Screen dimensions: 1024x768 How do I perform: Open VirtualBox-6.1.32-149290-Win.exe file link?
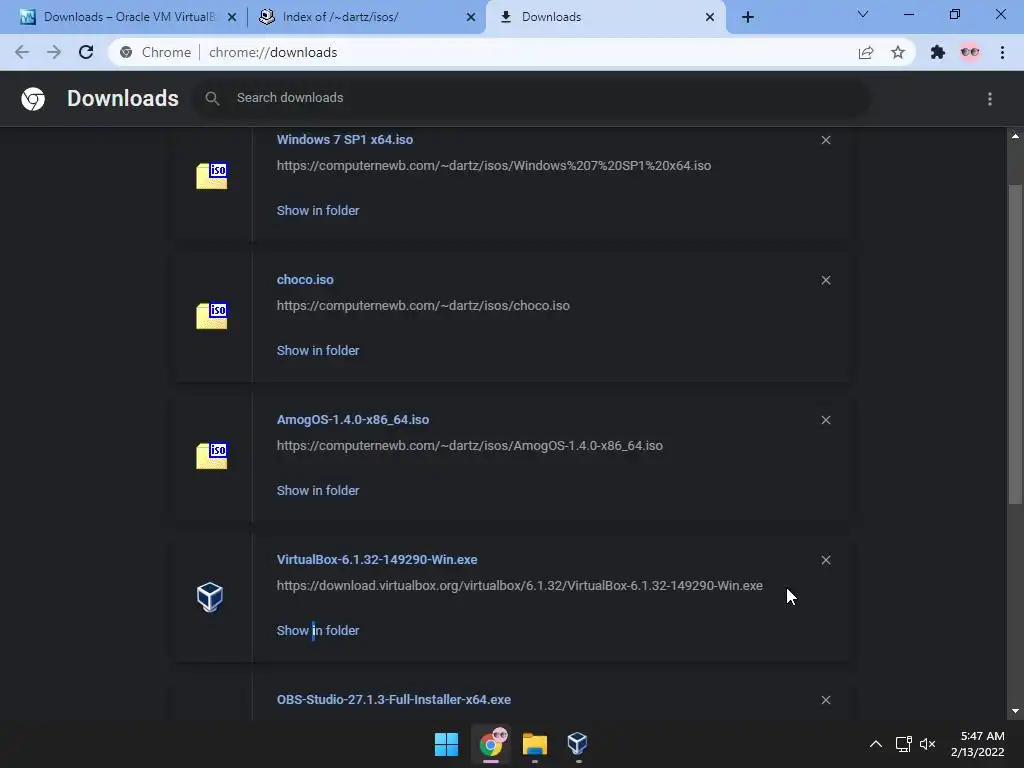click(377, 560)
